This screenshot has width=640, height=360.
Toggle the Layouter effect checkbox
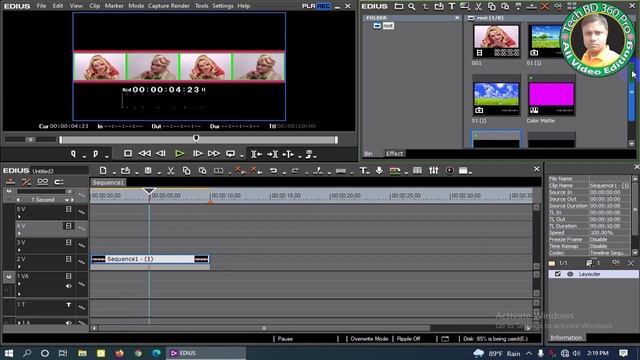558,274
